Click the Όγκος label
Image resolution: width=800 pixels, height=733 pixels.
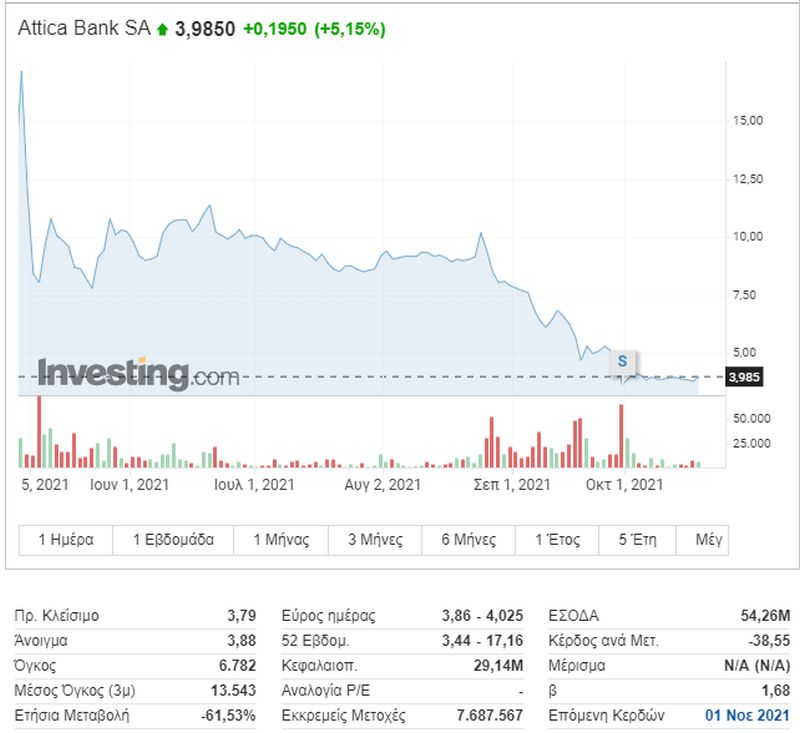coord(35,665)
